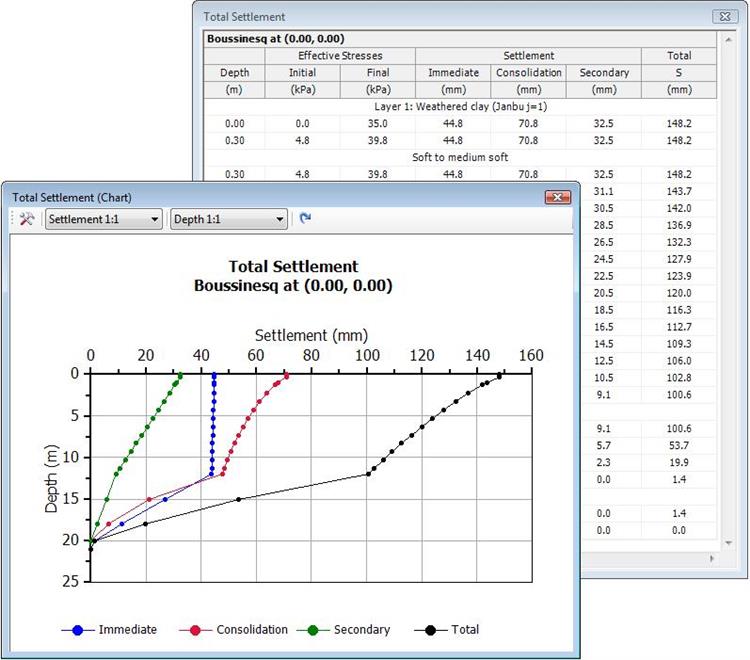
Task: Click secondary settlement cell '2.3'
Action: (x=604, y=462)
